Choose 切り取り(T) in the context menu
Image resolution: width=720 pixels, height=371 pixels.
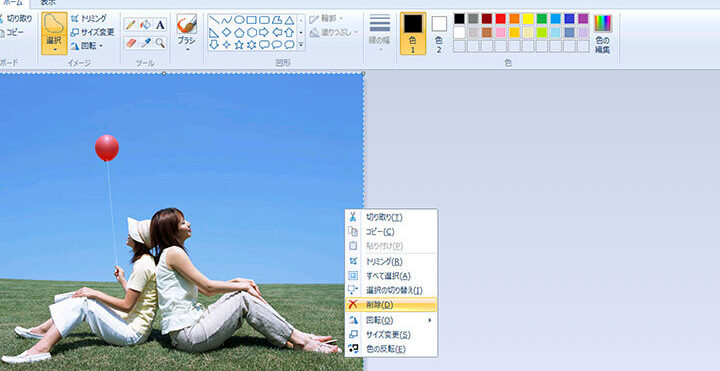point(391,217)
